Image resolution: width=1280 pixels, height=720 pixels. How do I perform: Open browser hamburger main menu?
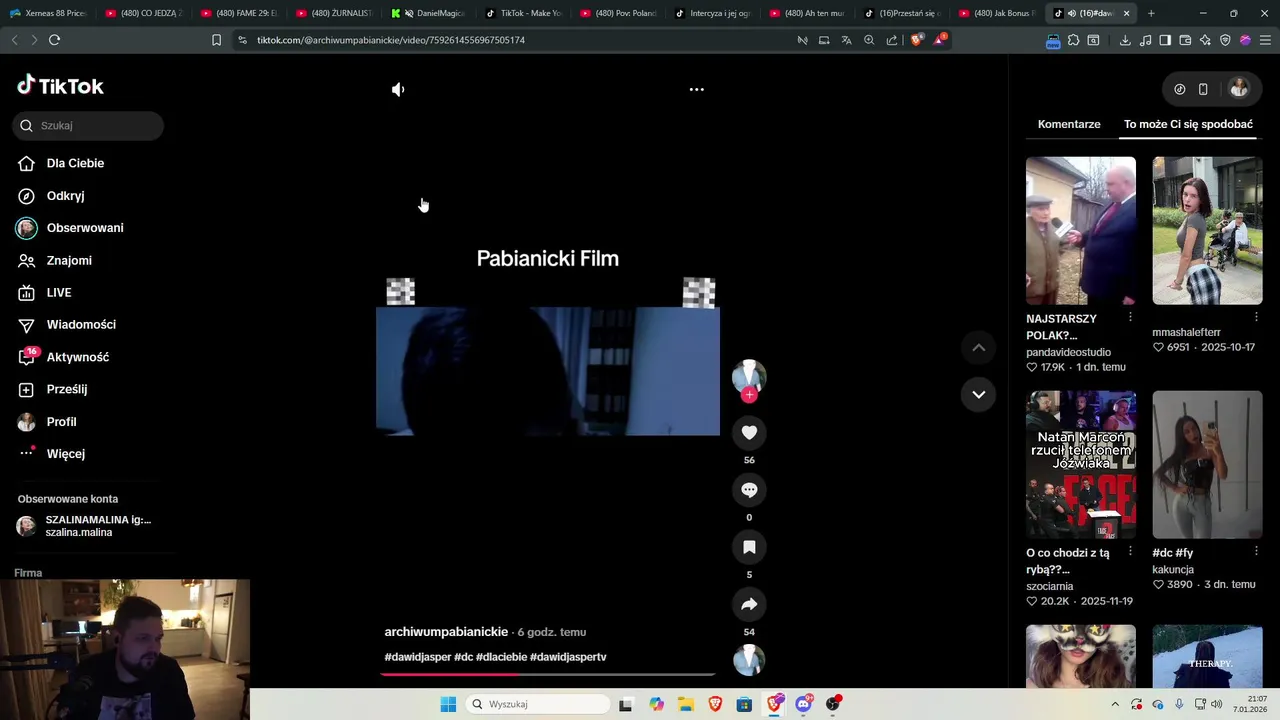coord(1265,40)
